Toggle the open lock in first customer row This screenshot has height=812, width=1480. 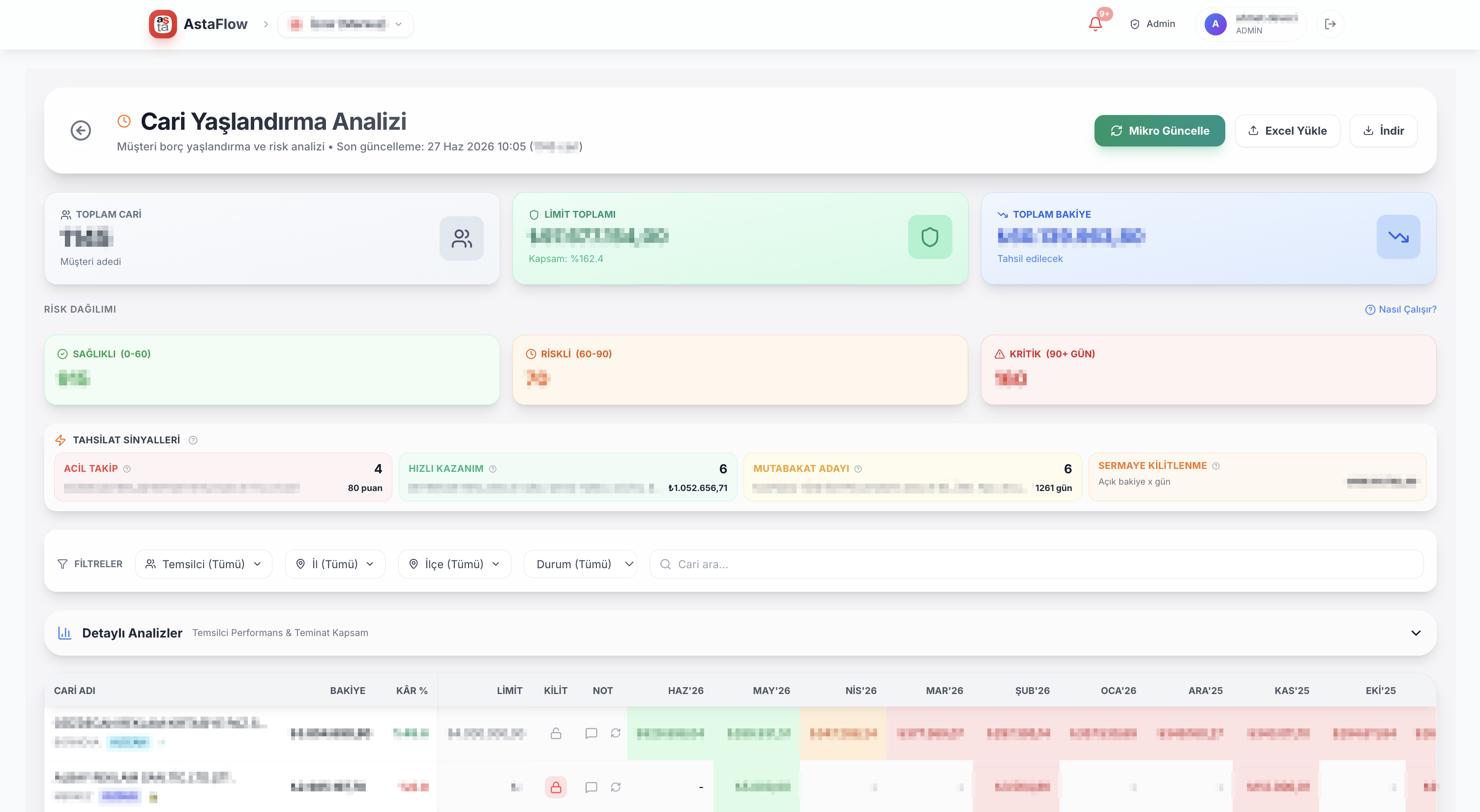[x=556, y=733]
